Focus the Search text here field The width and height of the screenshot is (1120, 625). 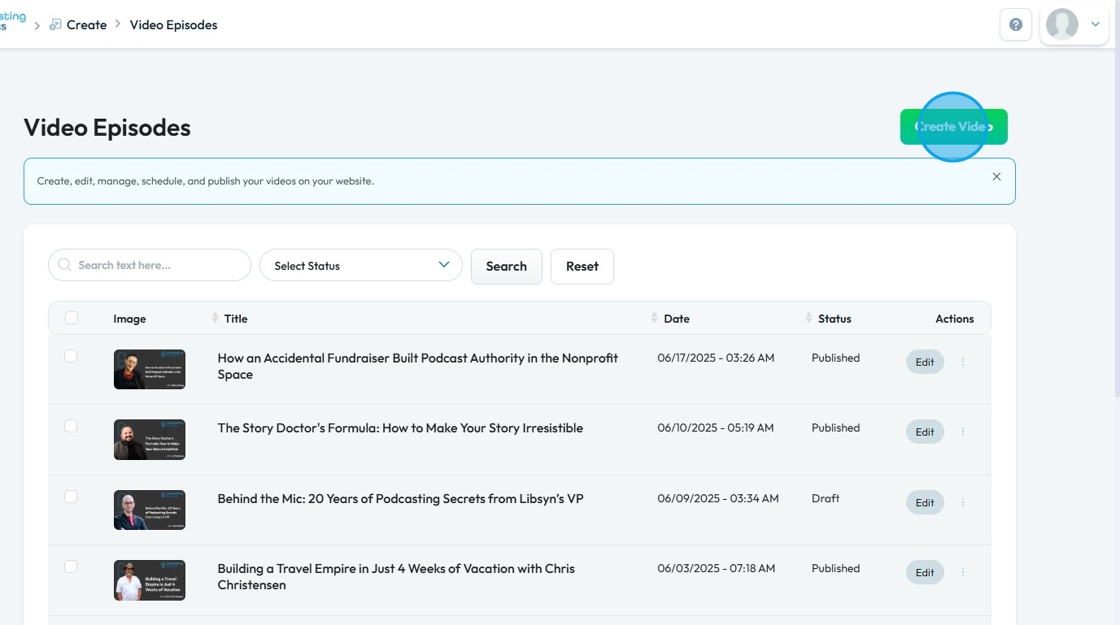click(150, 265)
